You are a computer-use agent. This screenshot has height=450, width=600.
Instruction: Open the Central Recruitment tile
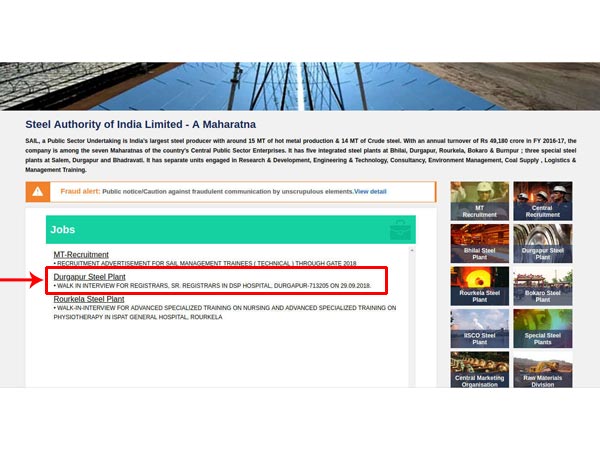pyautogui.click(x=543, y=201)
